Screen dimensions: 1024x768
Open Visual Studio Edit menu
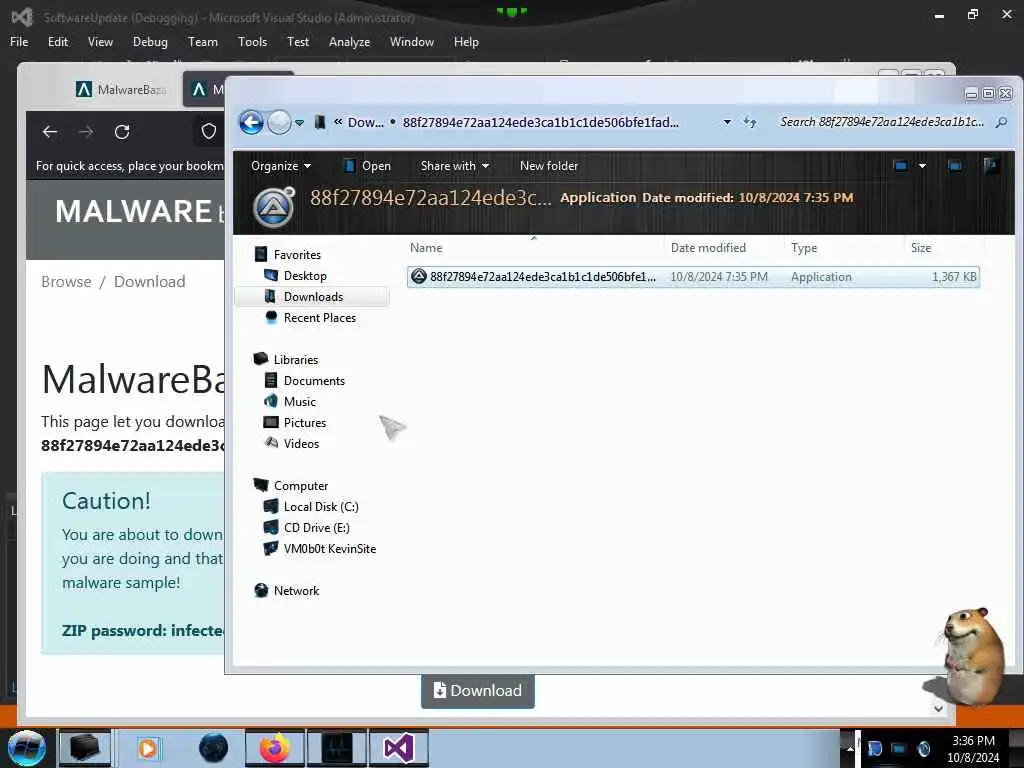pos(57,42)
